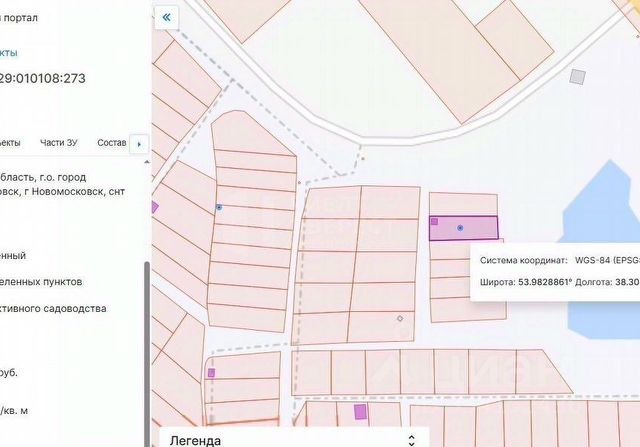
Task: Click the blue circle marker on left parcel row
Action: [219, 207]
